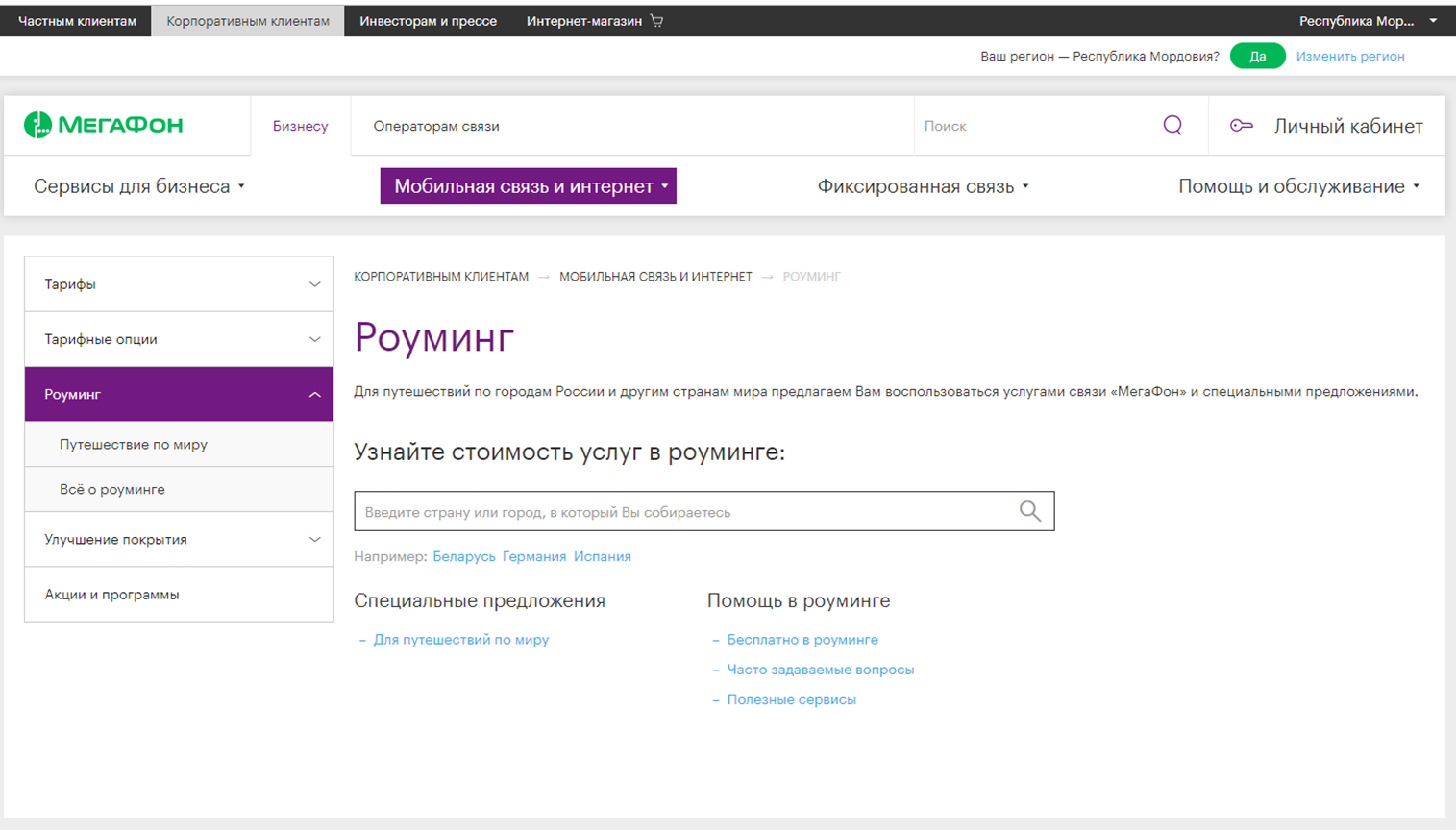This screenshot has height=830, width=1456.
Task: Click the Специальные предложения heading
Action: [x=480, y=600]
